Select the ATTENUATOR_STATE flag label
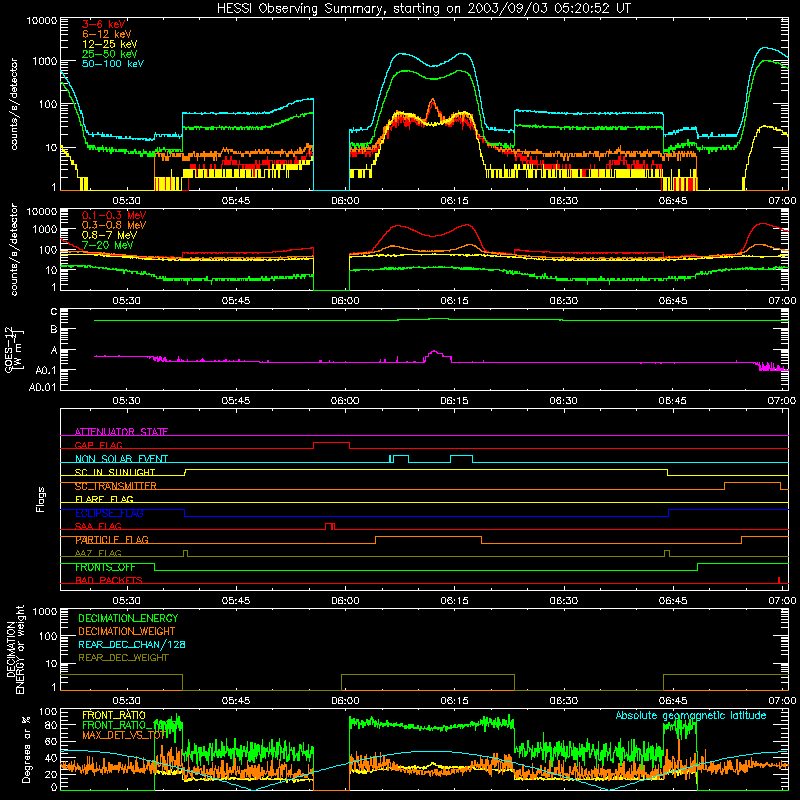 [121, 432]
